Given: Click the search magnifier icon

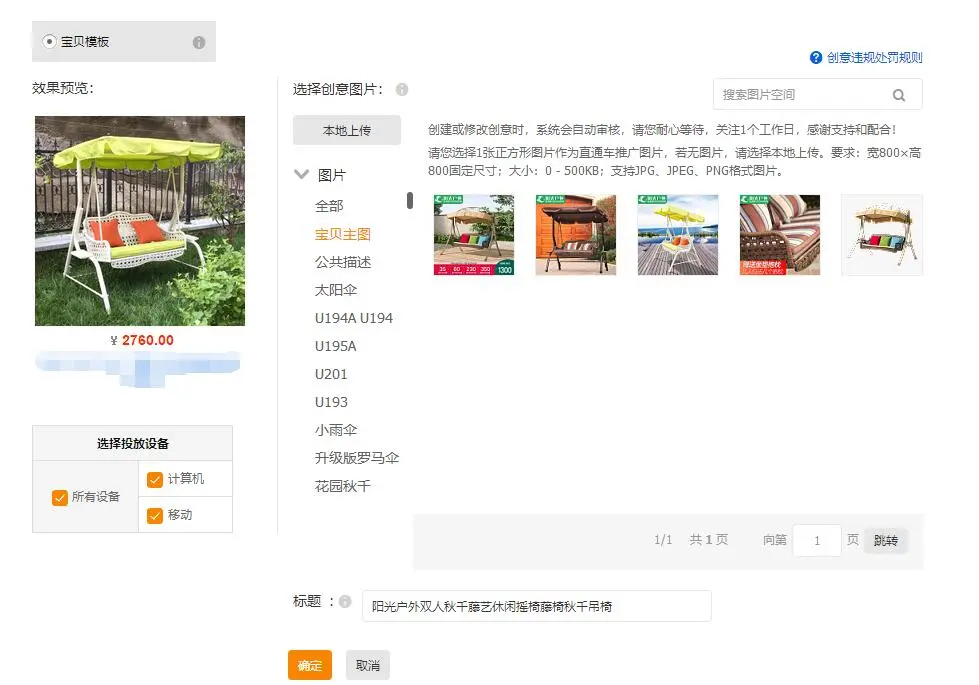Looking at the screenshot, I should click(898, 95).
